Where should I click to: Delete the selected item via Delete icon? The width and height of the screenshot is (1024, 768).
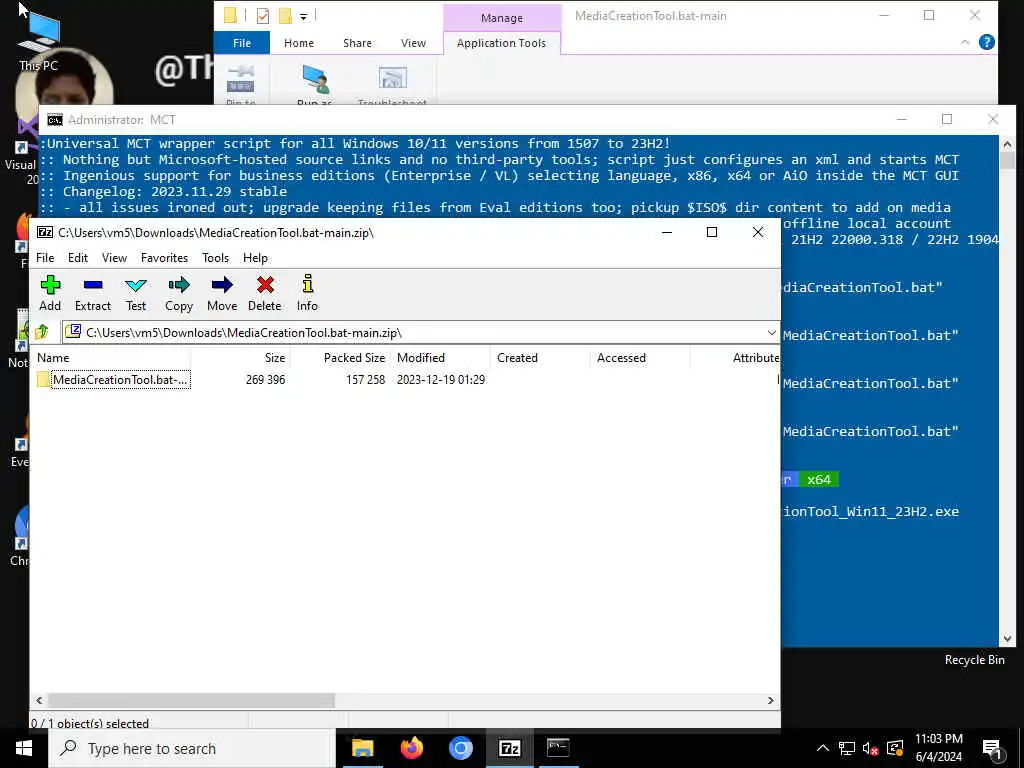(x=264, y=293)
